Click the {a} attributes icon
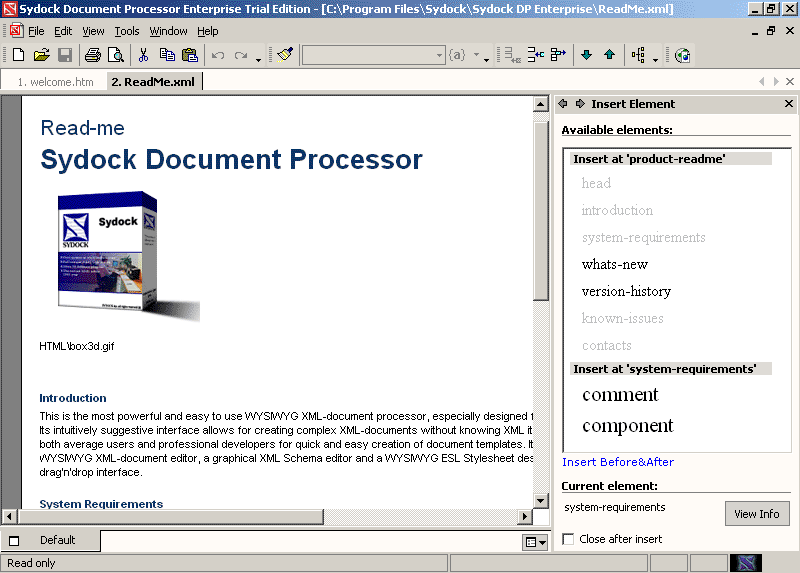The height and width of the screenshot is (573, 800). point(457,55)
